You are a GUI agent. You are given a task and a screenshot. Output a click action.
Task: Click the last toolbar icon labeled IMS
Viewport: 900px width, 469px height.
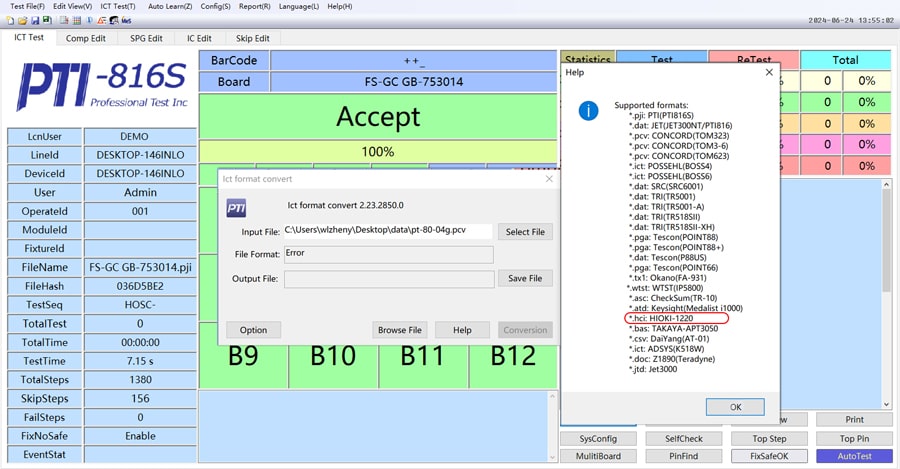pos(126,20)
